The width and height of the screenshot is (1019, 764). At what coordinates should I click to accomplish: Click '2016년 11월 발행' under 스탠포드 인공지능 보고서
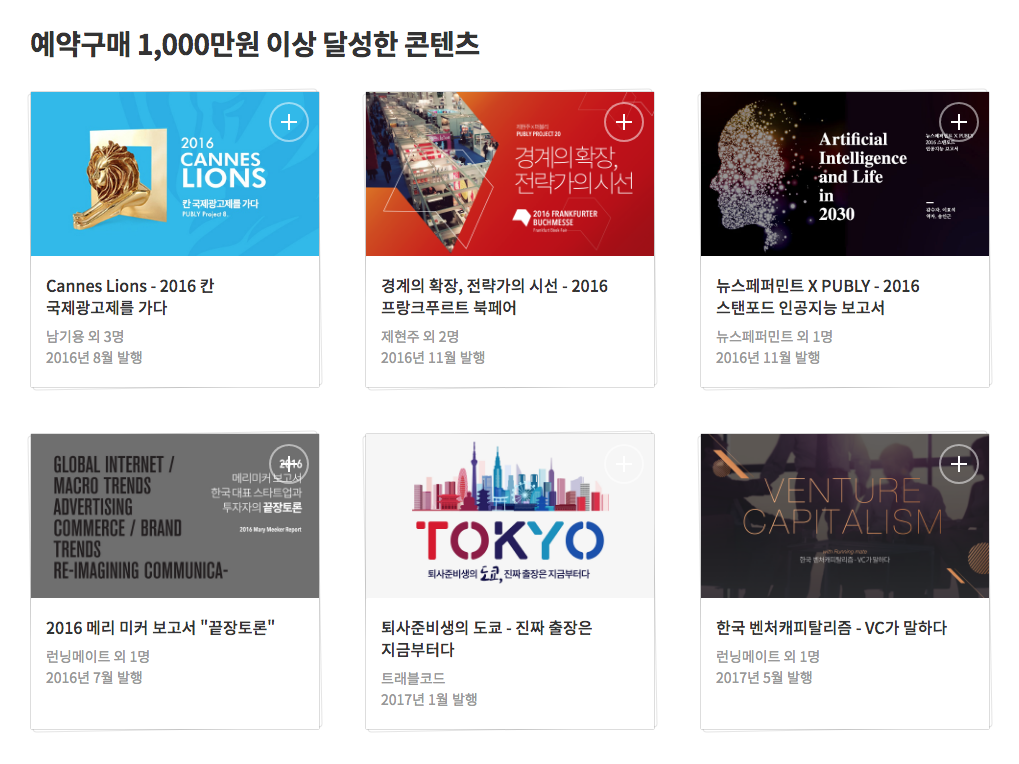pyautogui.click(x=768, y=358)
